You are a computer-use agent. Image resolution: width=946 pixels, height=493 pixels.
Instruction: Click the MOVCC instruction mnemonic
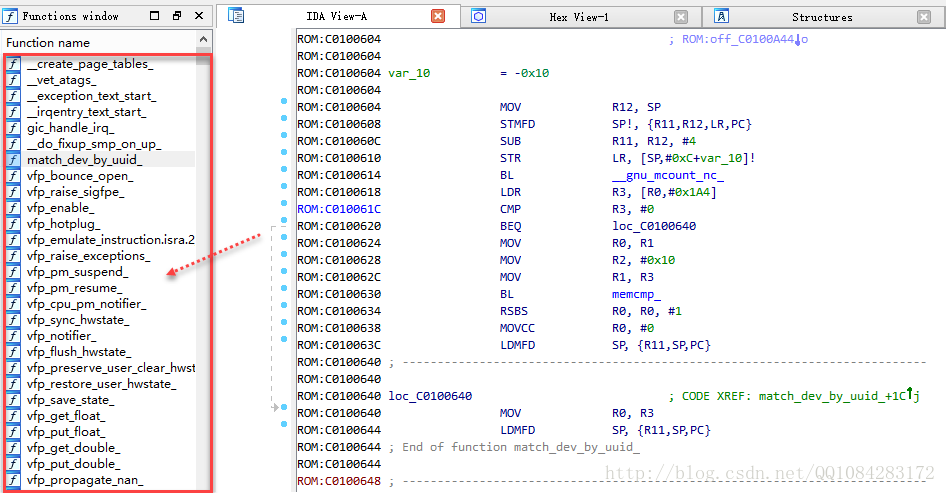[518, 328]
